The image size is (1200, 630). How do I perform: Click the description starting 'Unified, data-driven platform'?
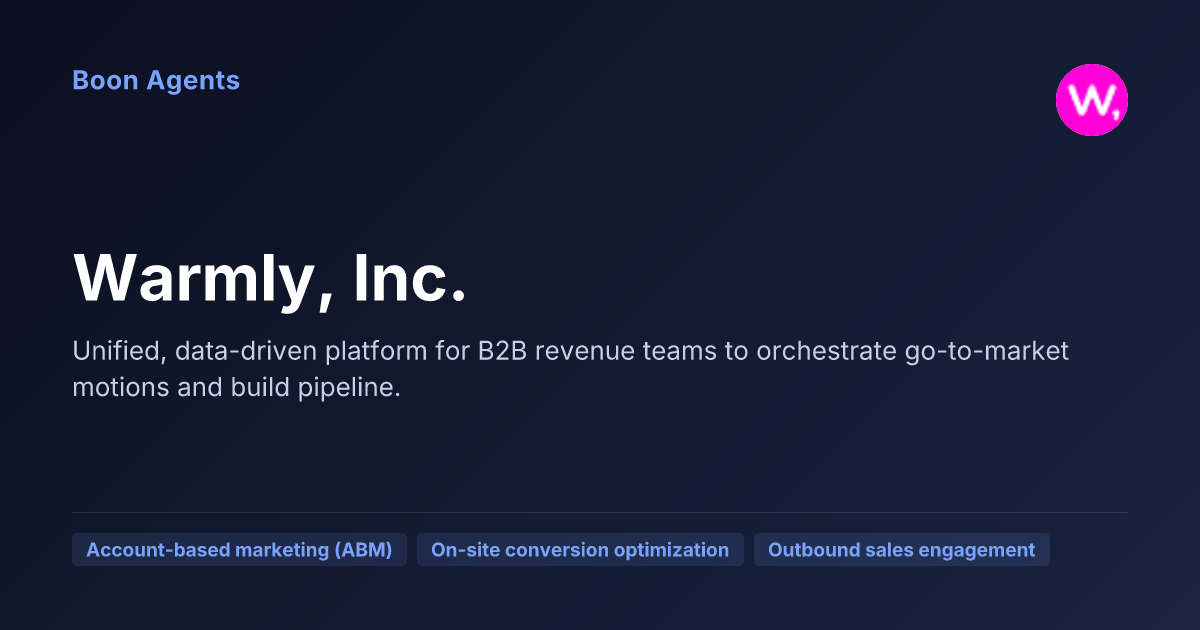tap(571, 370)
